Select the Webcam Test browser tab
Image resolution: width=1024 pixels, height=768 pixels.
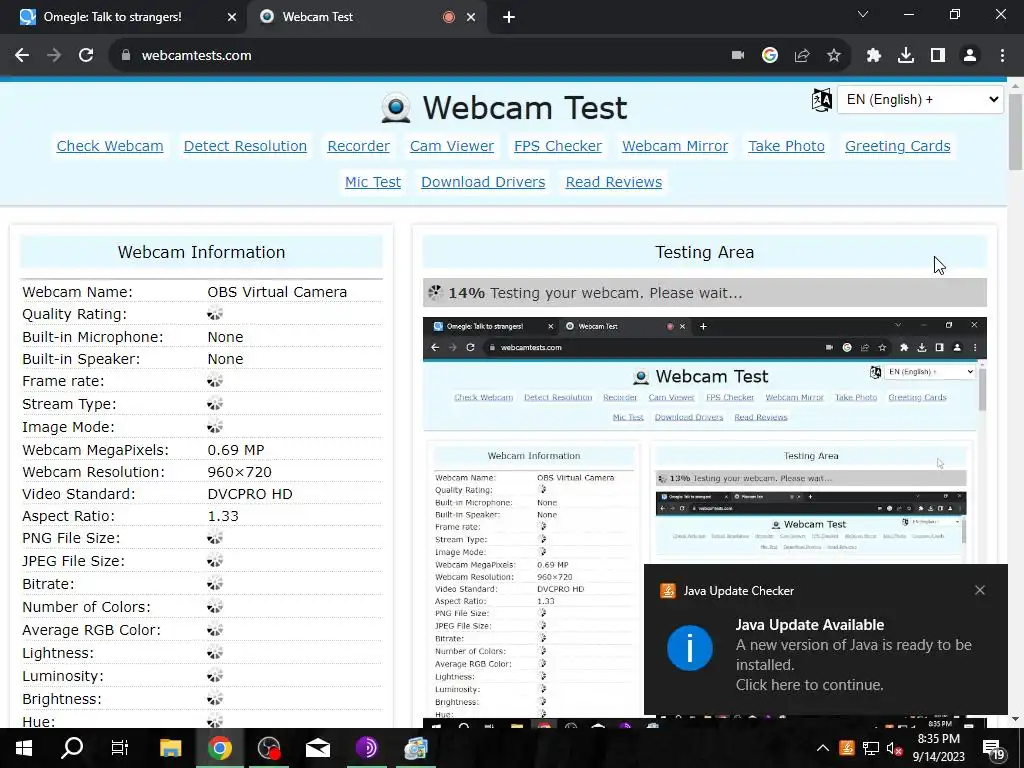pos(366,17)
